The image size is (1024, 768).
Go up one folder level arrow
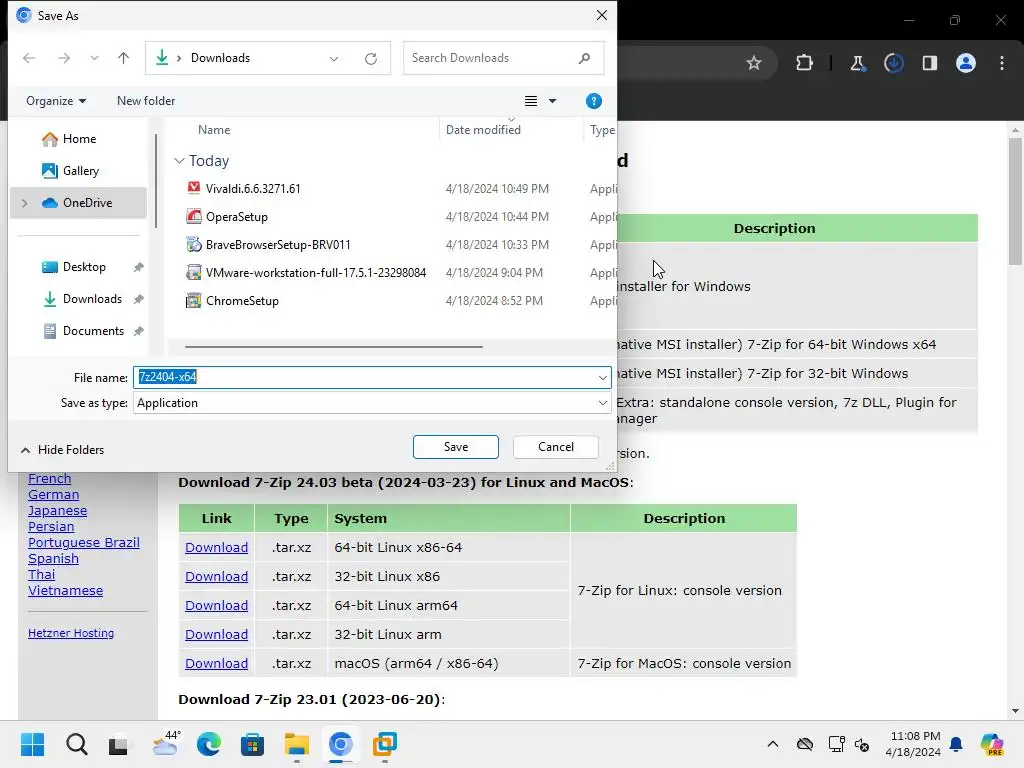point(123,58)
